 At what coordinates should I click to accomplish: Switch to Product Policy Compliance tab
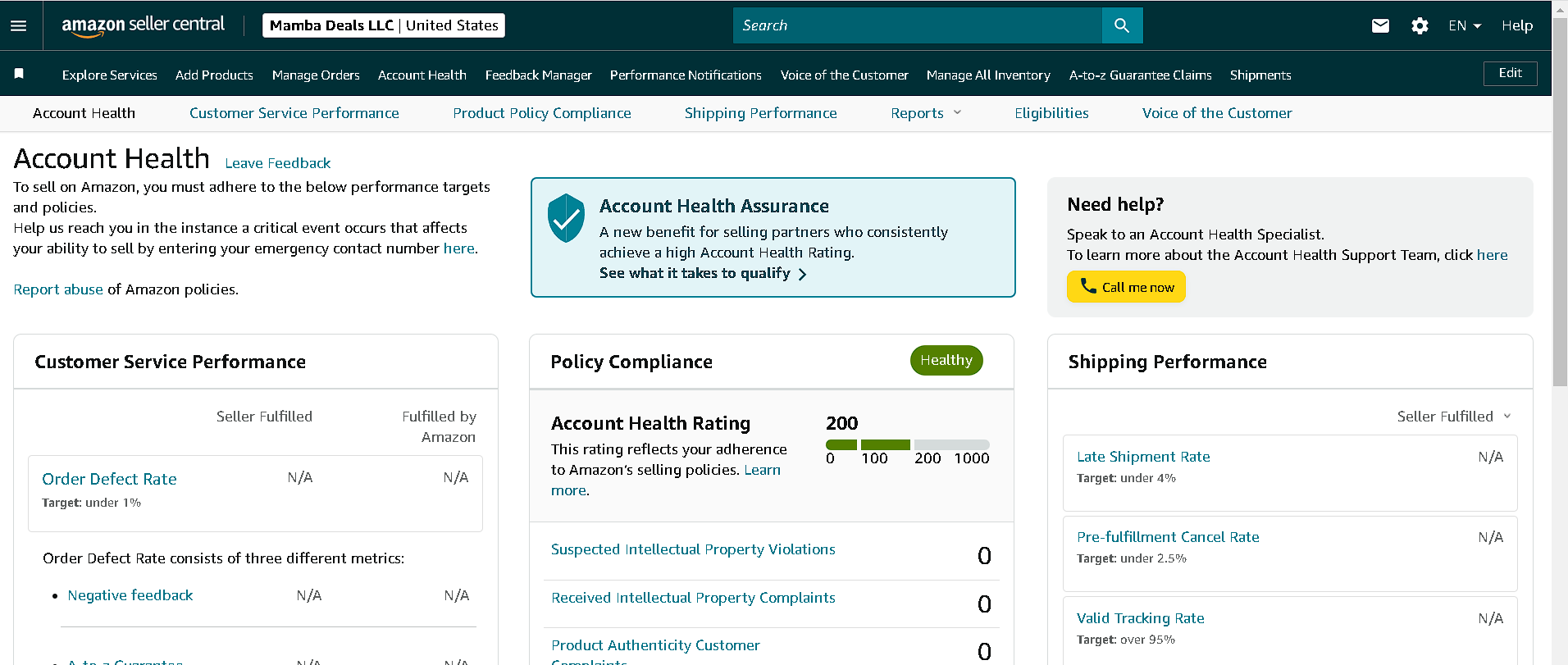click(542, 113)
